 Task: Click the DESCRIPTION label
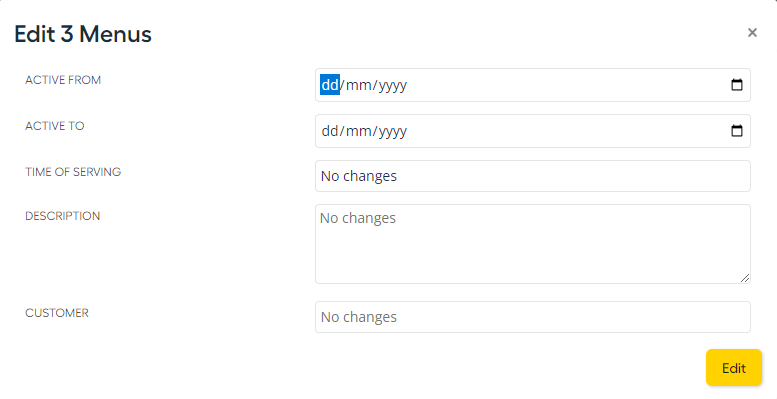62,216
